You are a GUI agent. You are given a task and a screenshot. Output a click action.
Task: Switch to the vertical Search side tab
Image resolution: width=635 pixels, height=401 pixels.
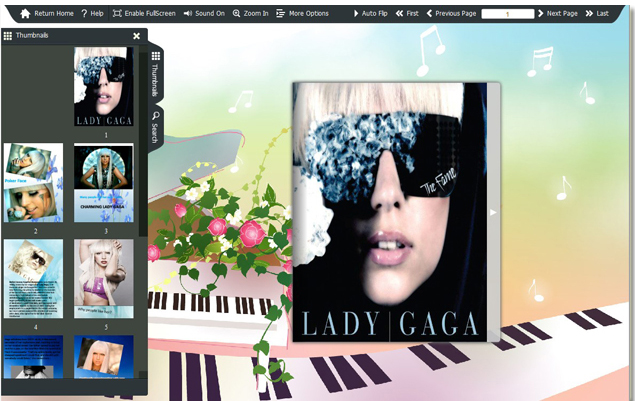point(156,128)
